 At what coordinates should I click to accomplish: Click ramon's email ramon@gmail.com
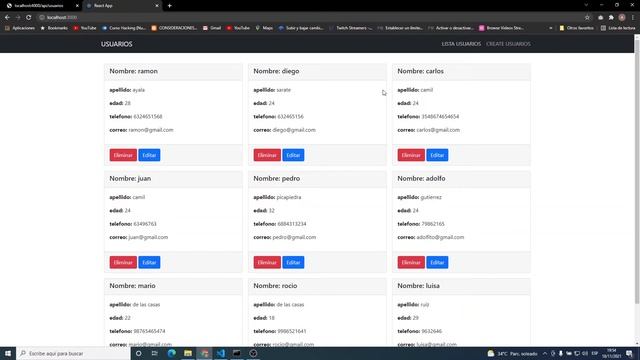(x=151, y=130)
